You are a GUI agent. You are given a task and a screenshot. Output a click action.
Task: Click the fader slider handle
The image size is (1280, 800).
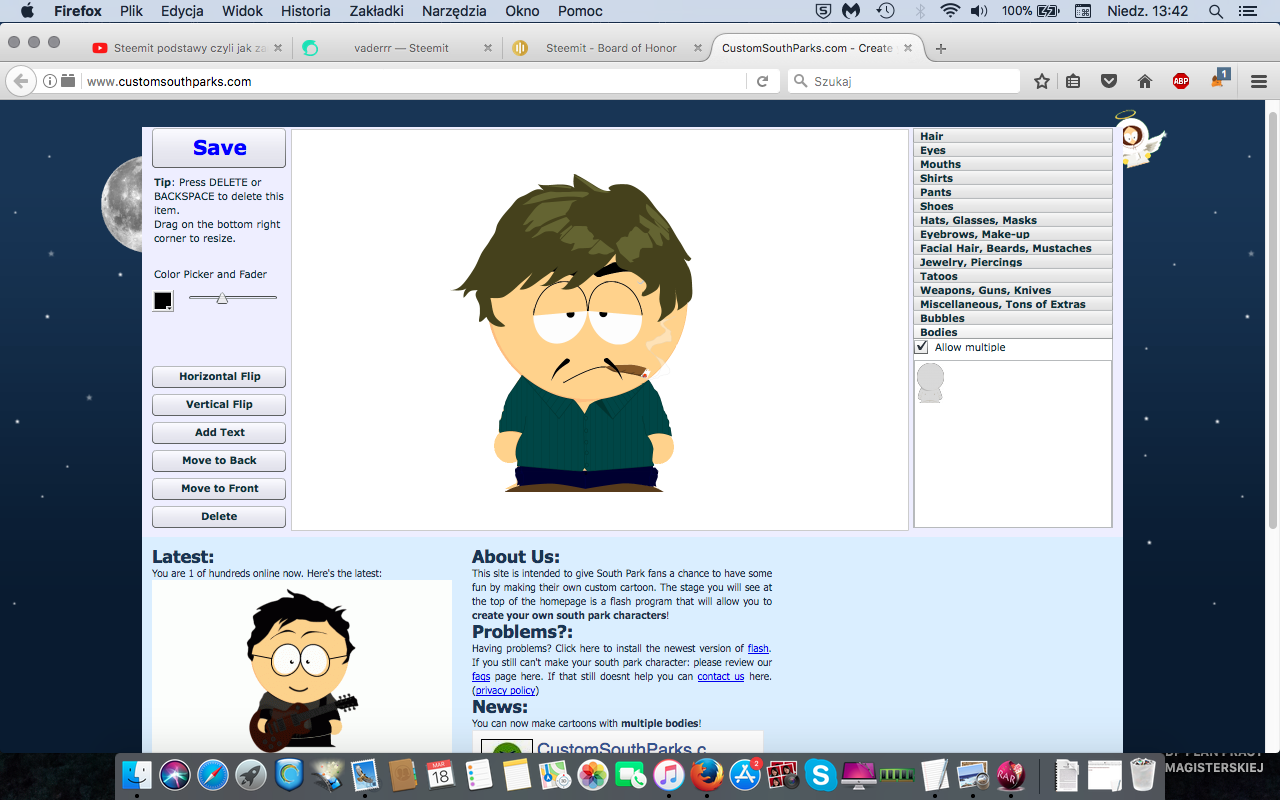[x=222, y=298]
